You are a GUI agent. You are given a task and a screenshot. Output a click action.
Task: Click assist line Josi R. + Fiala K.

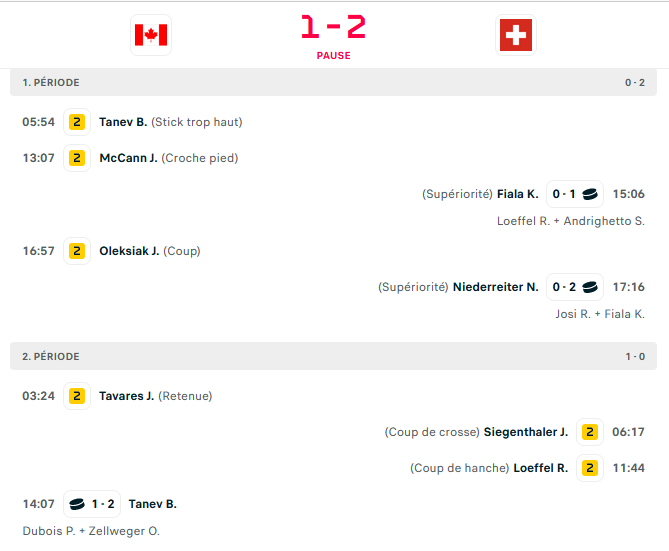600,314
